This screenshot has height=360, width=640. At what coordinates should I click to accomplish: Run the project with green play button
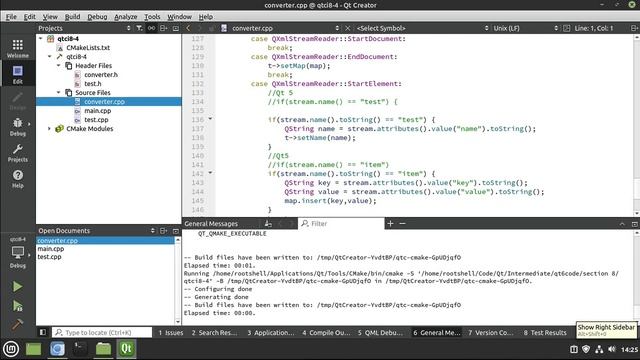click(18, 287)
